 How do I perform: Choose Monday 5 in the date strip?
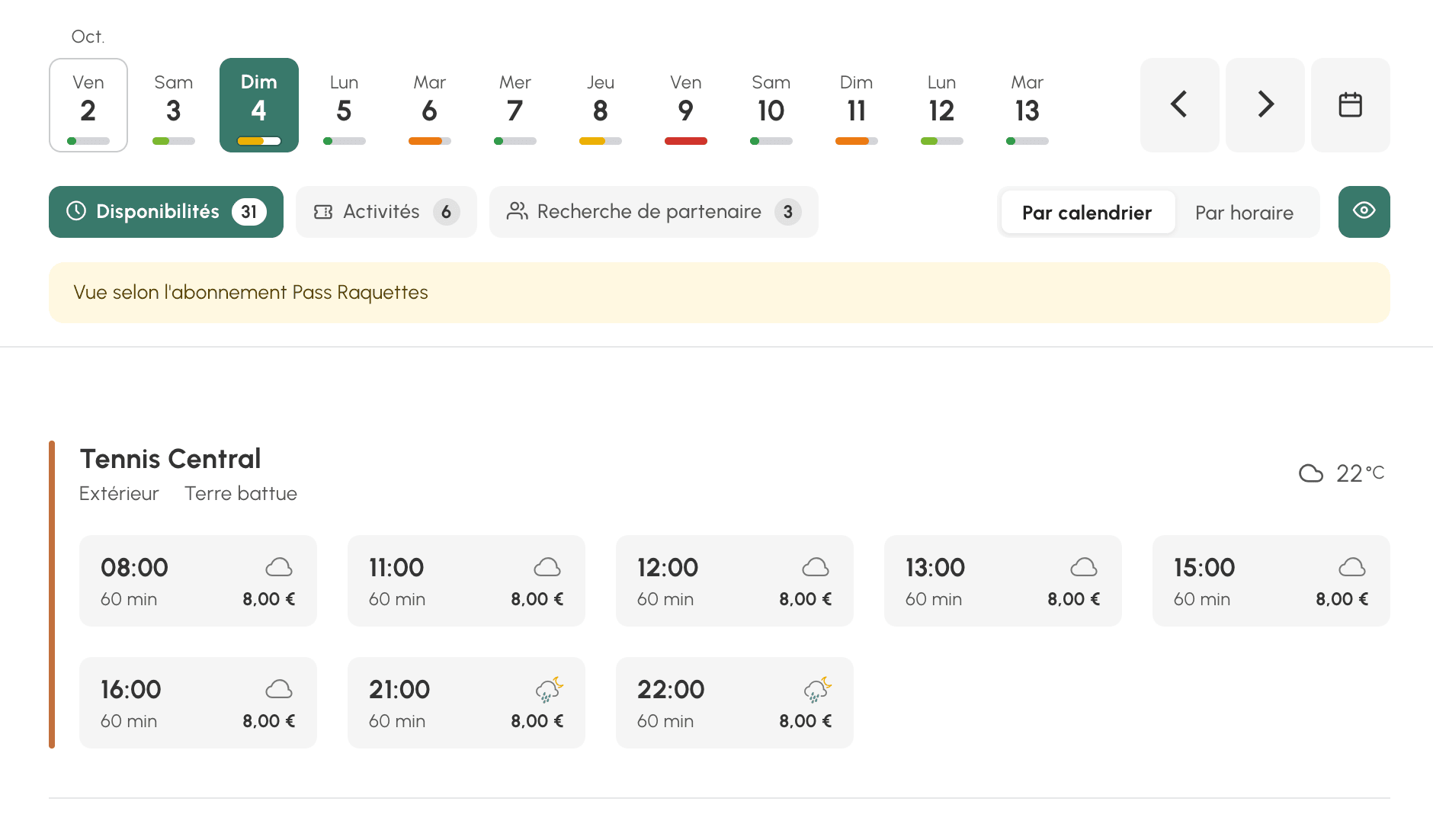345,105
